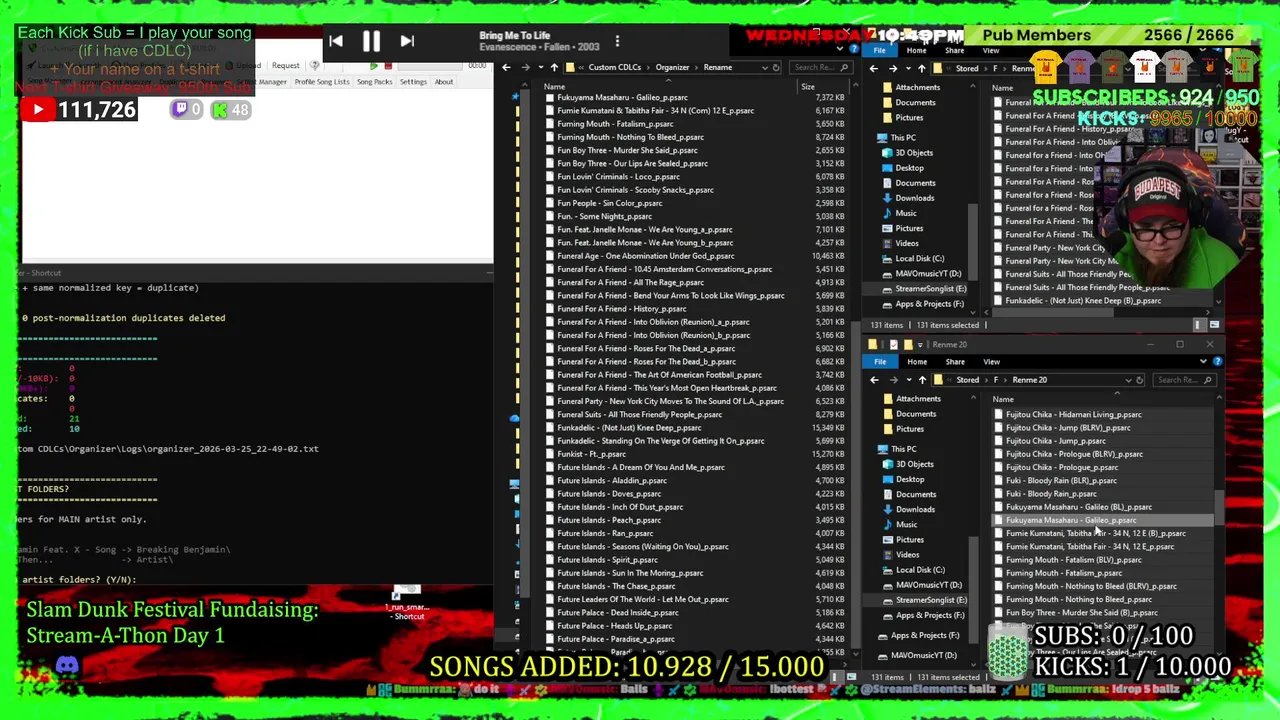This screenshot has width=1280, height=720.
Task: Open the Settings tab in CDLC tool
Action: click(x=413, y=82)
